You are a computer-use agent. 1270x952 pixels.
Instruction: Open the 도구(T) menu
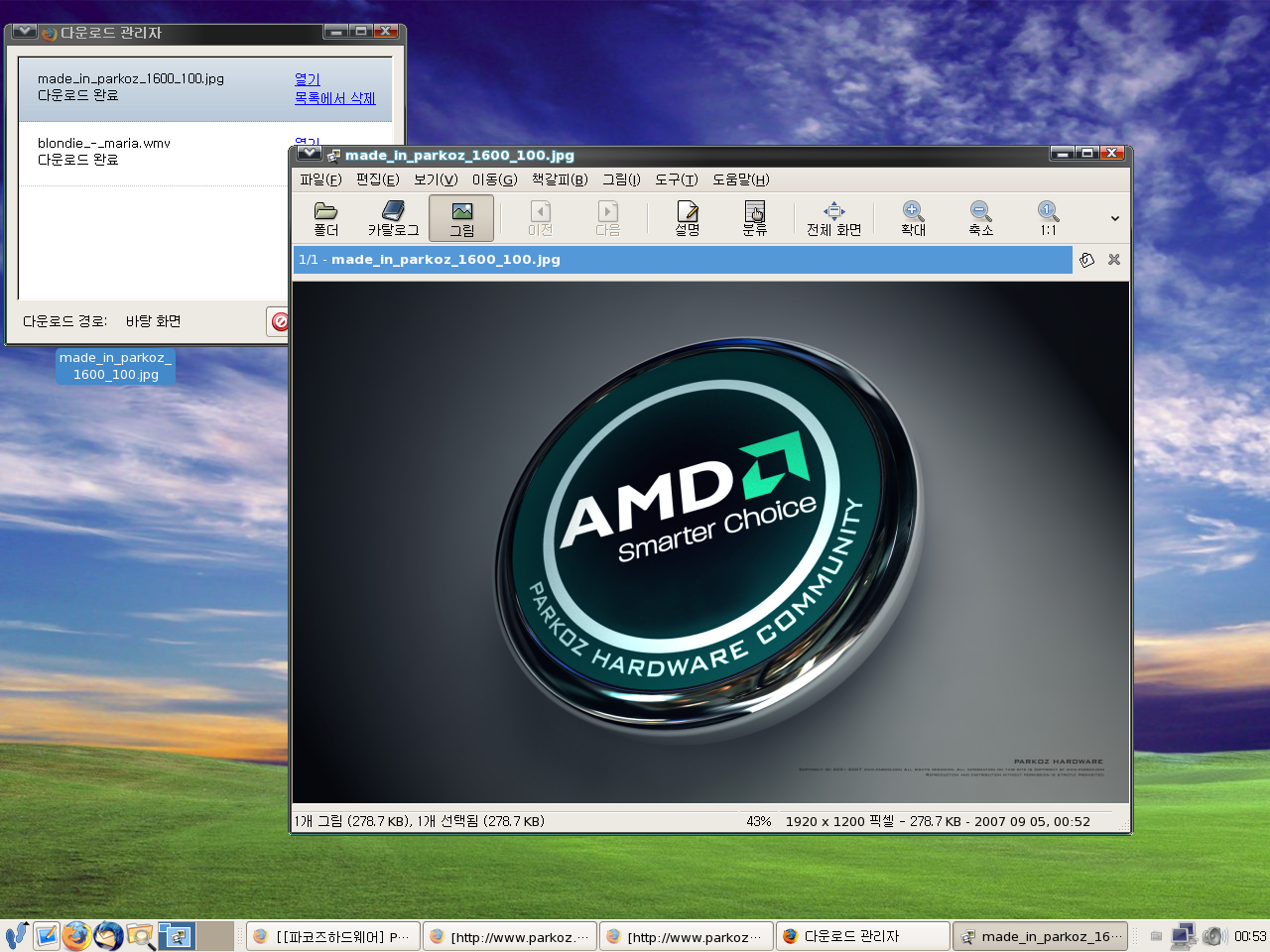[676, 179]
